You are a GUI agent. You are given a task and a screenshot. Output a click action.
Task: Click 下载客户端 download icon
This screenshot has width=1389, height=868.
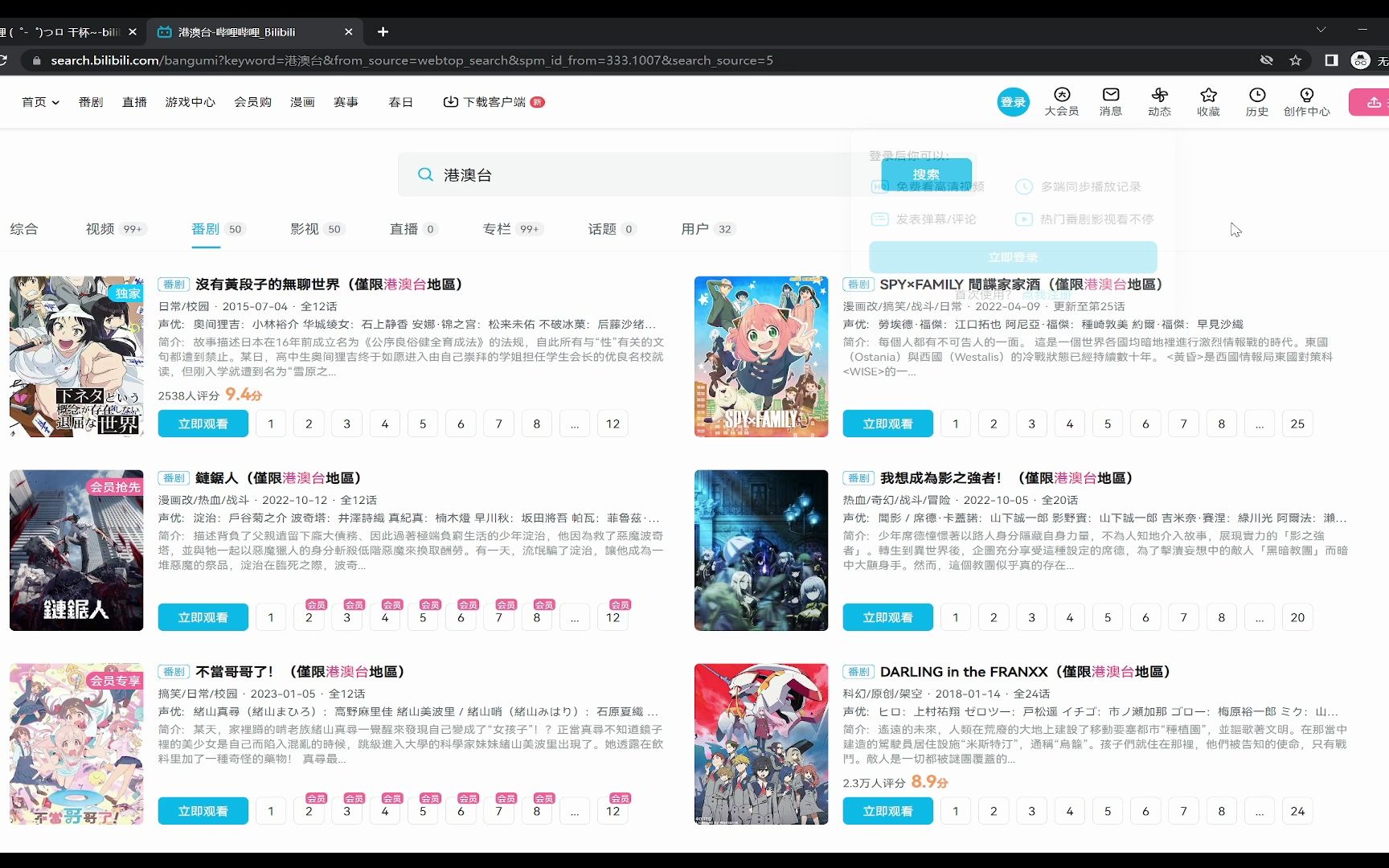[x=451, y=102]
